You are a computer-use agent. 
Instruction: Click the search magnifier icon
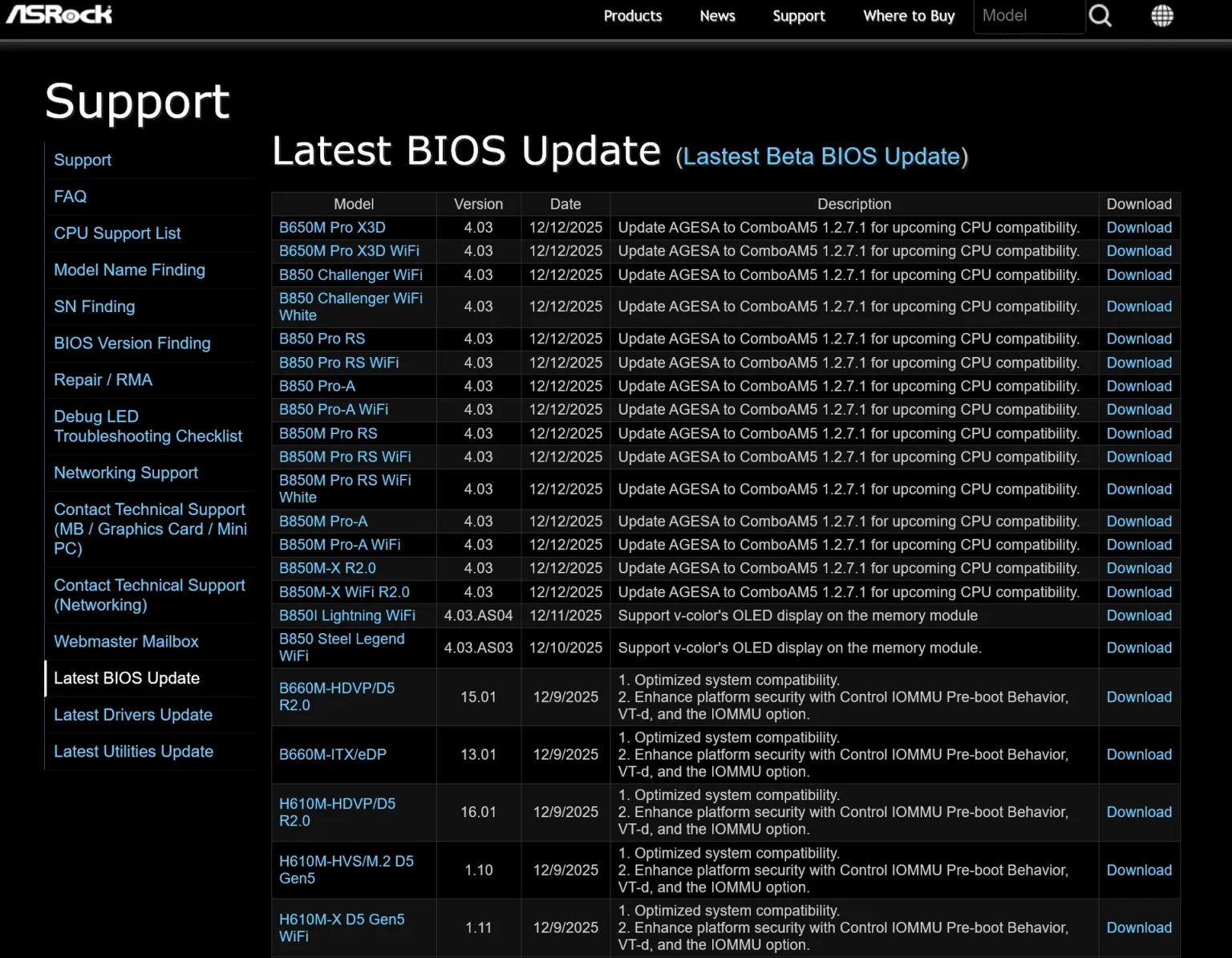(x=1100, y=15)
